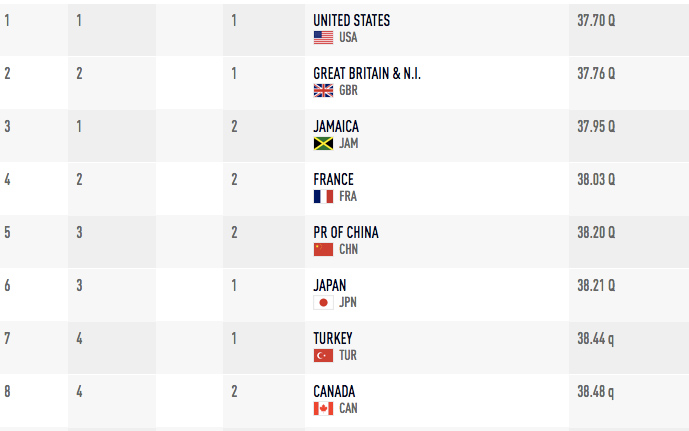This screenshot has height=431, width=689.
Task: Select the FRANCE team name
Action: click(x=334, y=179)
